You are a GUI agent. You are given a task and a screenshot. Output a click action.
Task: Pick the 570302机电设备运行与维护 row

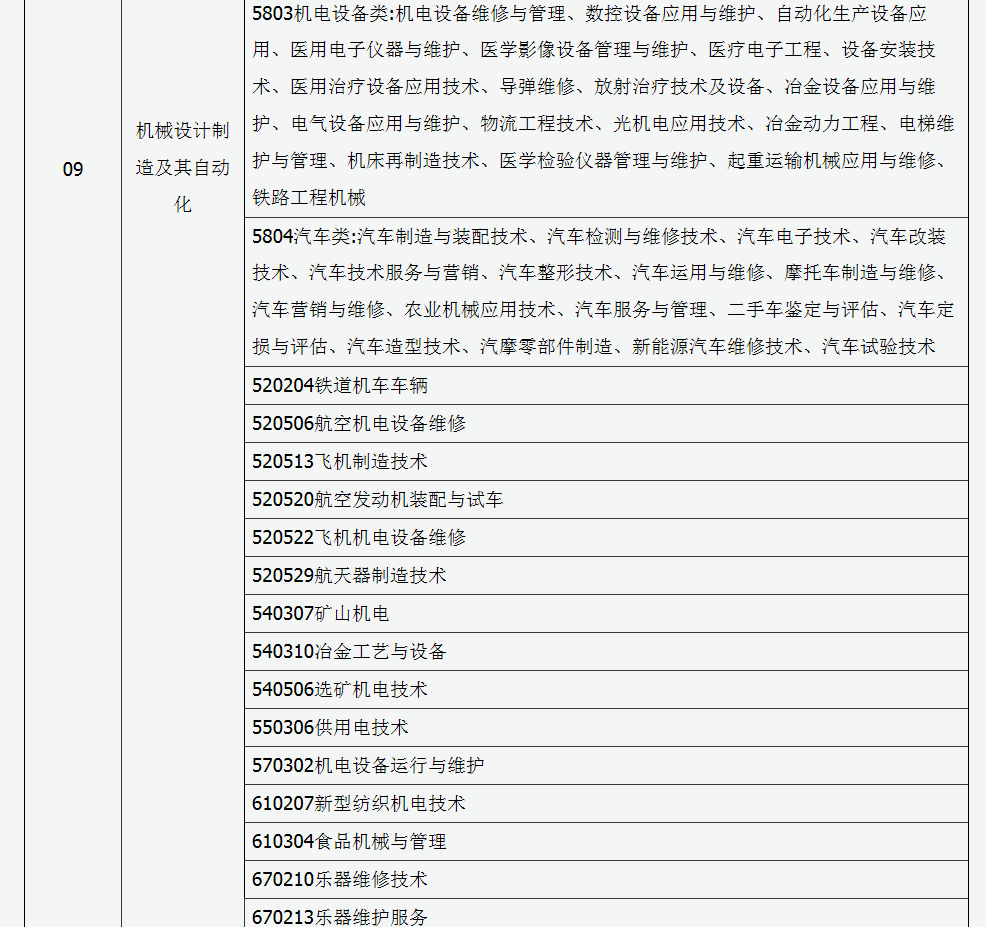click(x=368, y=766)
